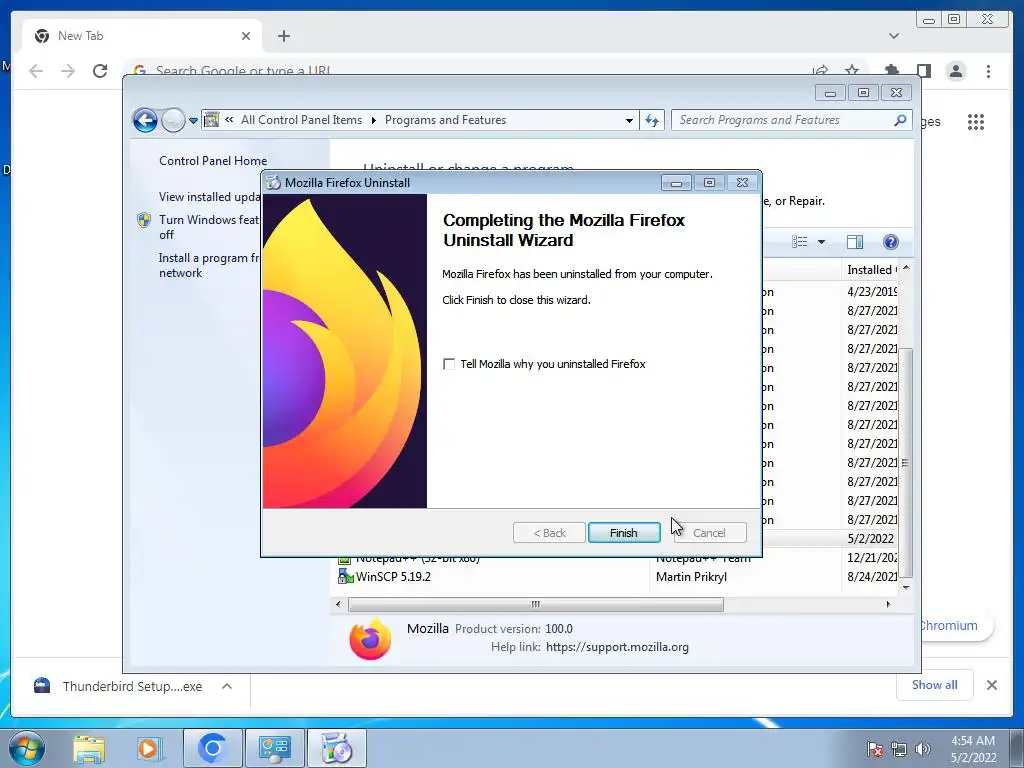Open Control Panel help icon

[891, 242]
